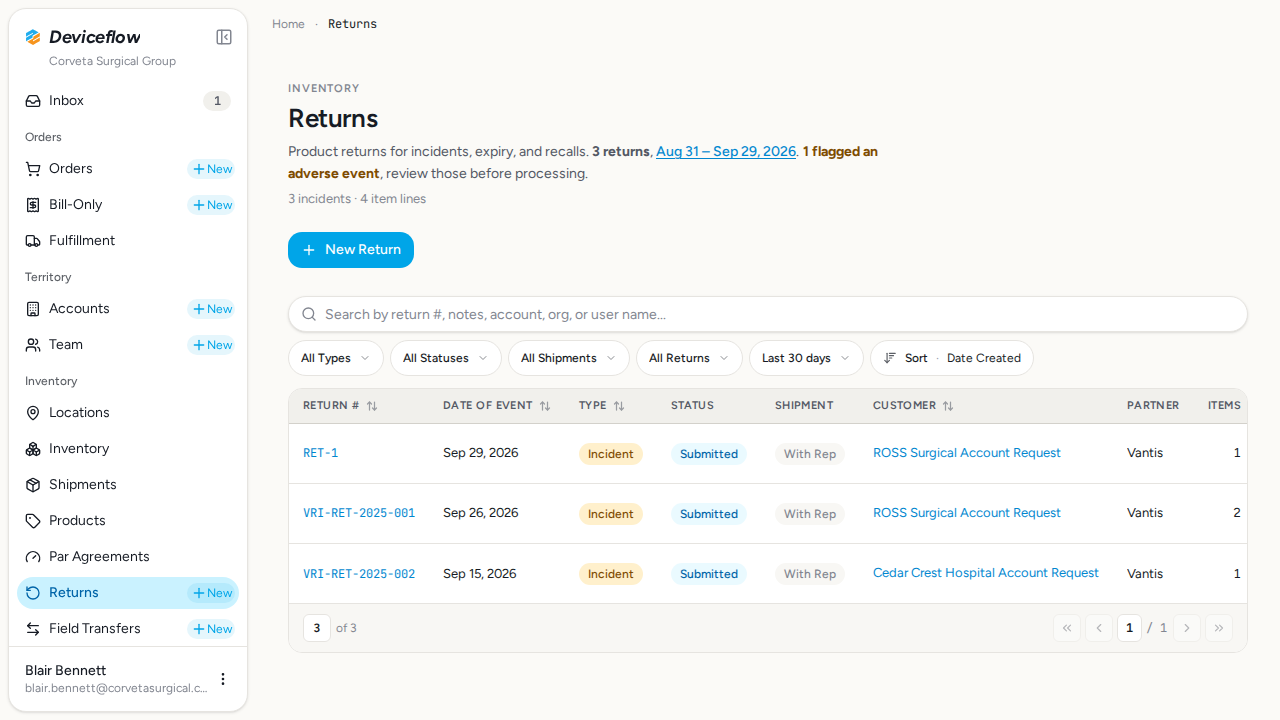1280x720 pixels.
Task: Open Inventory in the sidebar
Action: click(x=128, y=449)
